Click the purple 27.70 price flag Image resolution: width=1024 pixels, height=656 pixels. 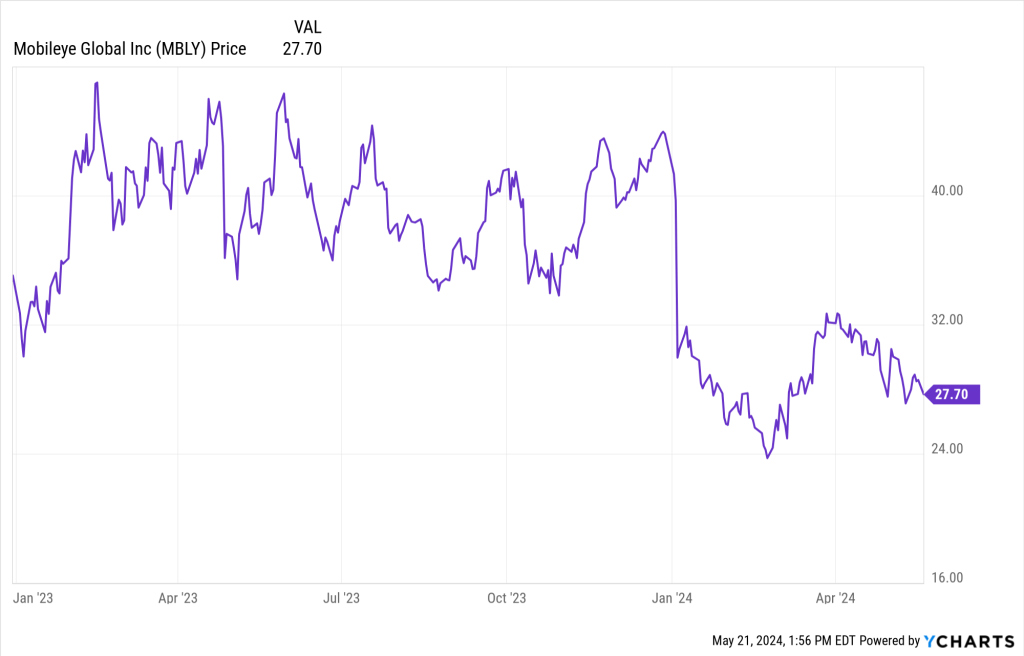coord(951,395)
